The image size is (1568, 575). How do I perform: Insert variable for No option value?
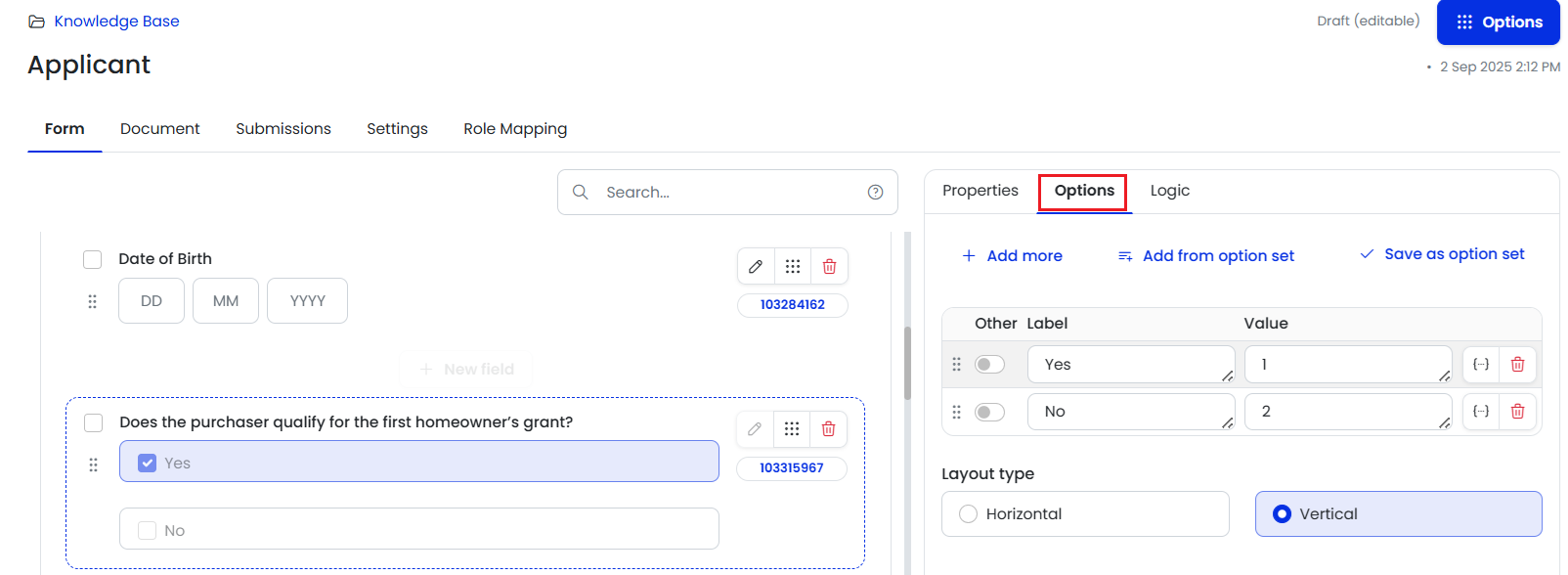click(x=1481, y=412)
